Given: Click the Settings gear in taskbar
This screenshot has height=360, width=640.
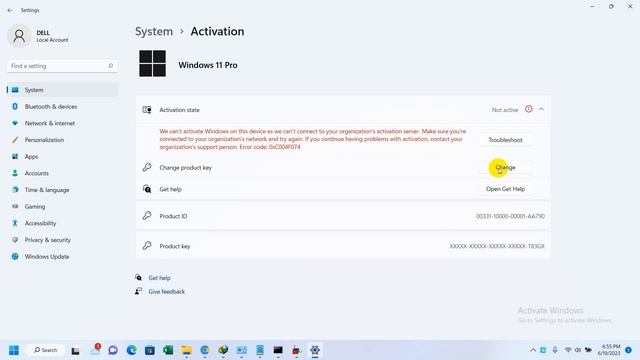Looking at the screenshot, I should (315, 350).
